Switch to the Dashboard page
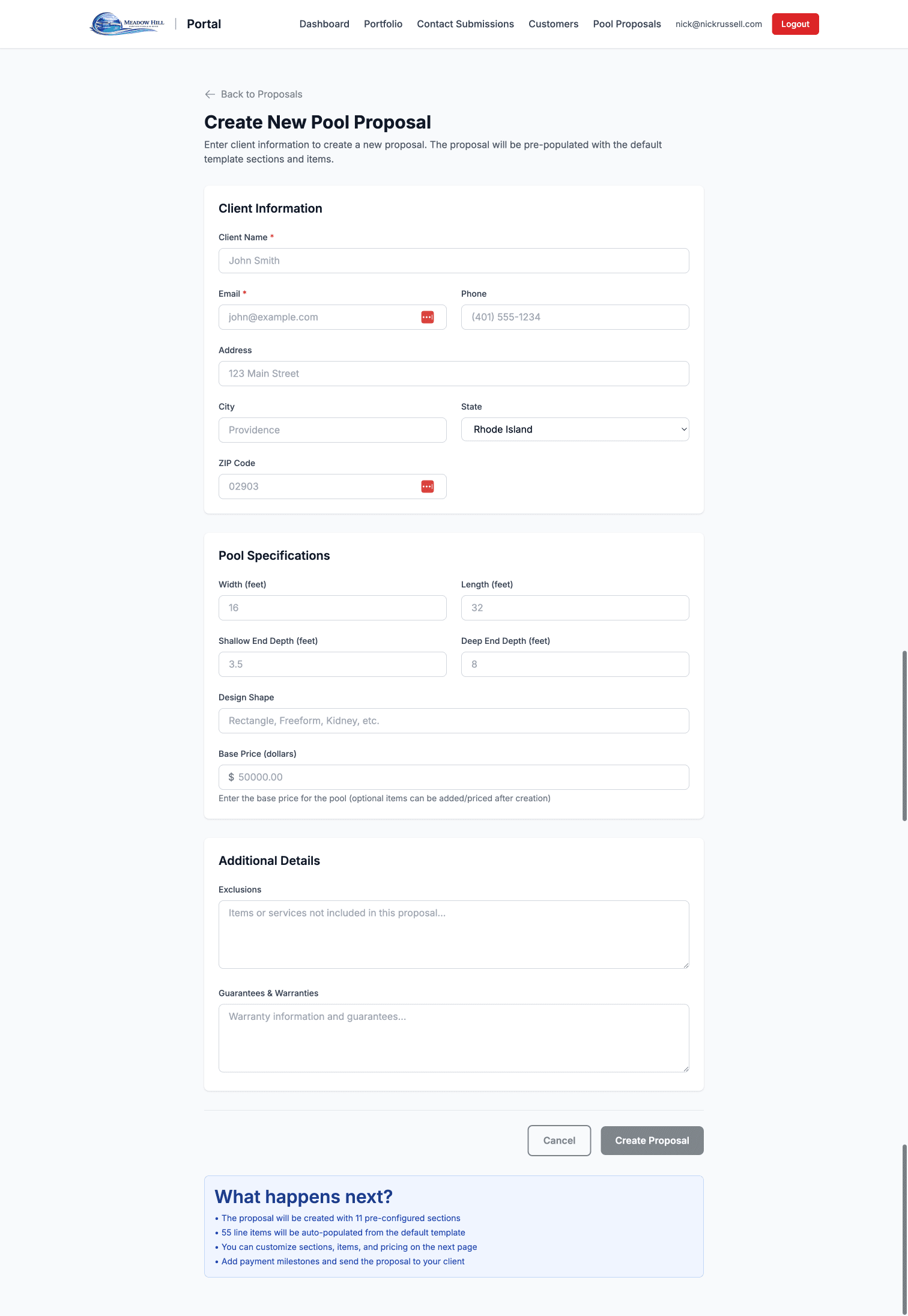Image resolution: width=908 pixels, height=1316 pixels. tap(324, 24)
